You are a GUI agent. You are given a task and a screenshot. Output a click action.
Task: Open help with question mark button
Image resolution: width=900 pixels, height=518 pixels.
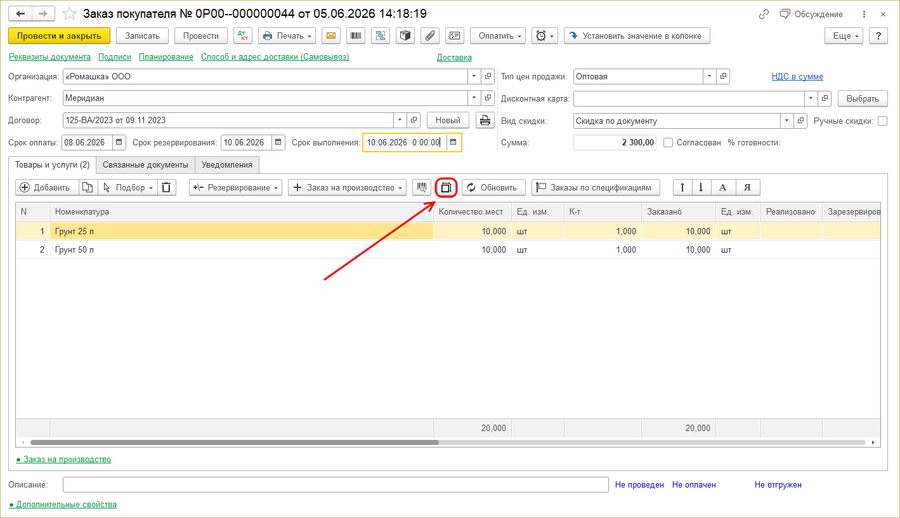[x=878, y=36]
